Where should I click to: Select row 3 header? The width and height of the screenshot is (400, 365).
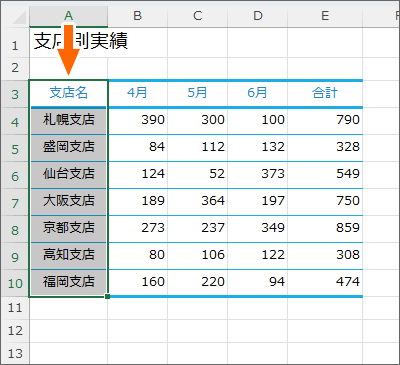coord(15,94)
